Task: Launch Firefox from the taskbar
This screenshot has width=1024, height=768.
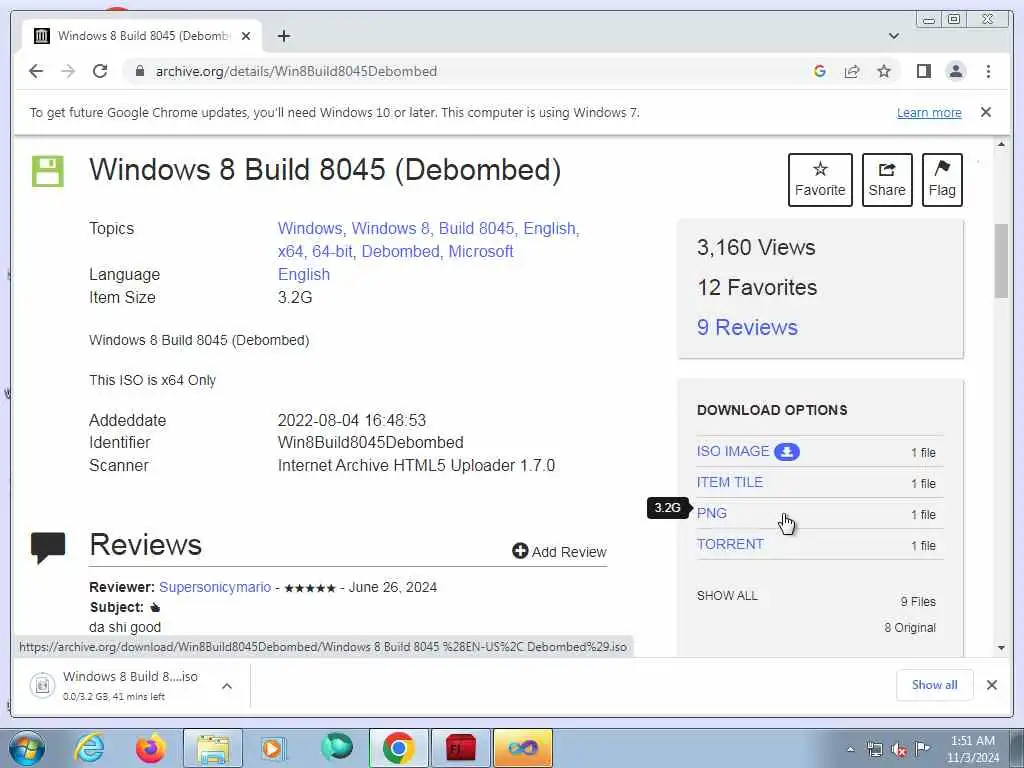Action: (151, 748)
